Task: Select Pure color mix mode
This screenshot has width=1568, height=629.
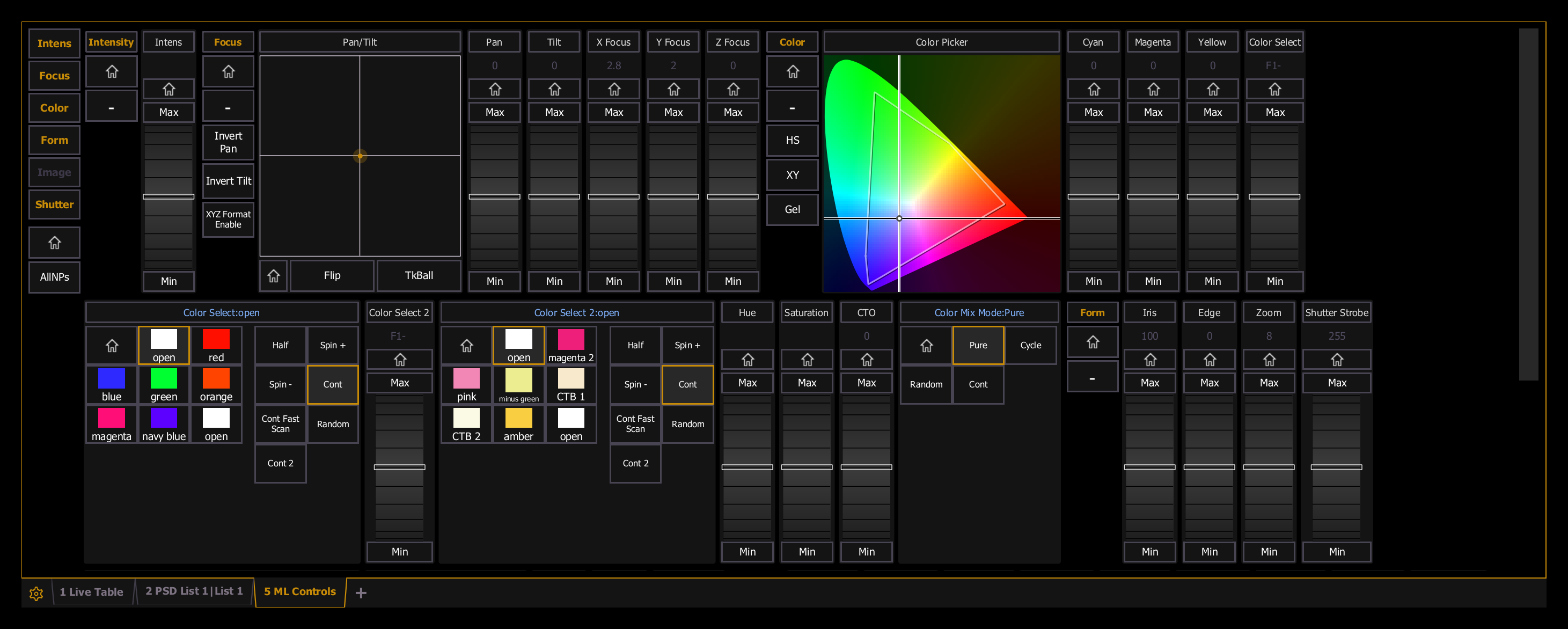Action: point(978,345)
